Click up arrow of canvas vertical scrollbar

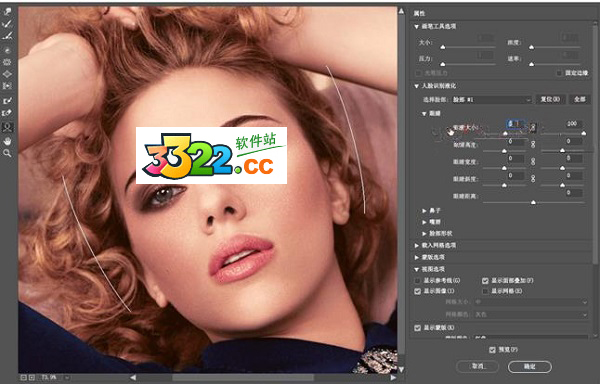[x=401, y=11]
